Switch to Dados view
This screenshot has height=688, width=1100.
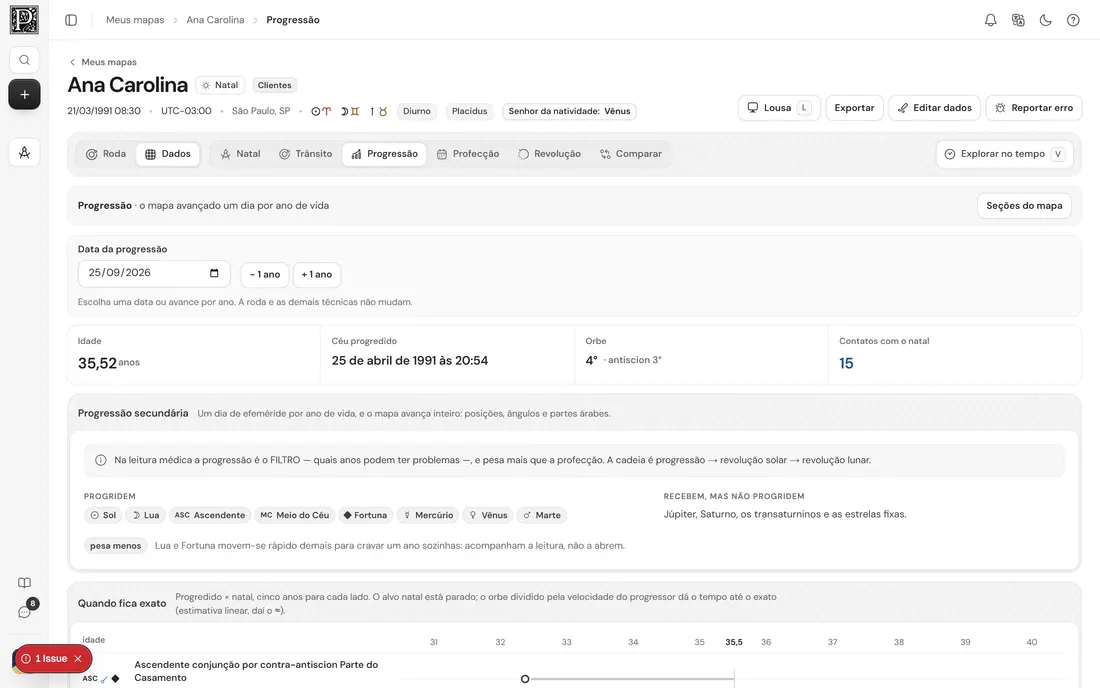(168, 154)
